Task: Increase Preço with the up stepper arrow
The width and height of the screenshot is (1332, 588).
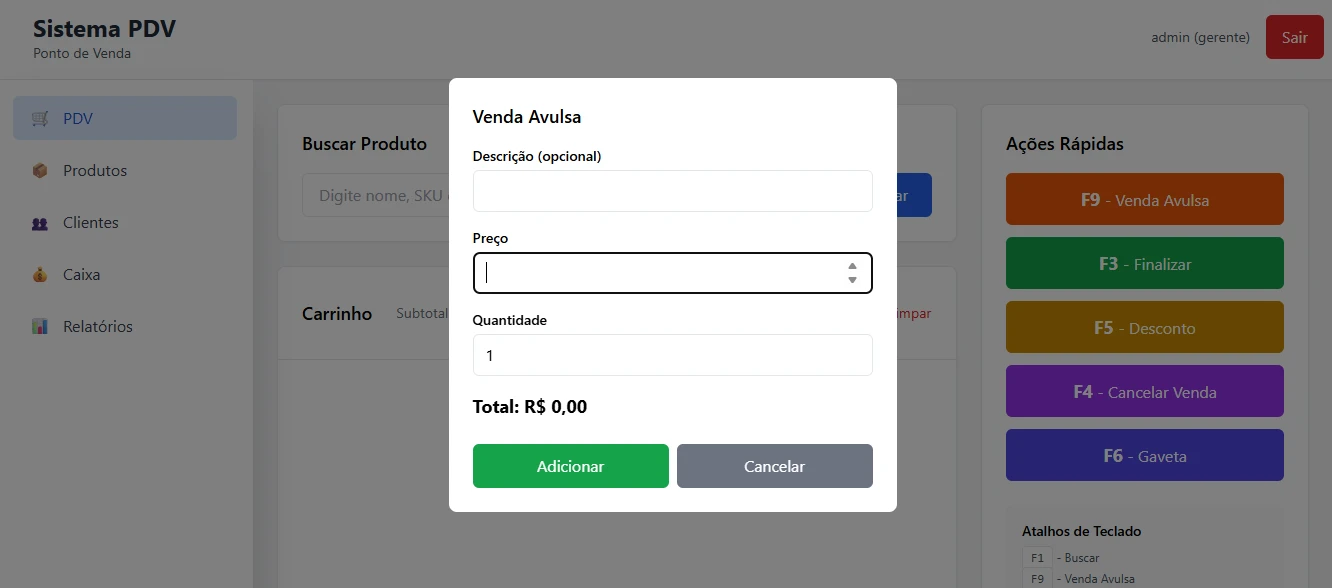Action: pyautogui.click(x=852, y=266)
